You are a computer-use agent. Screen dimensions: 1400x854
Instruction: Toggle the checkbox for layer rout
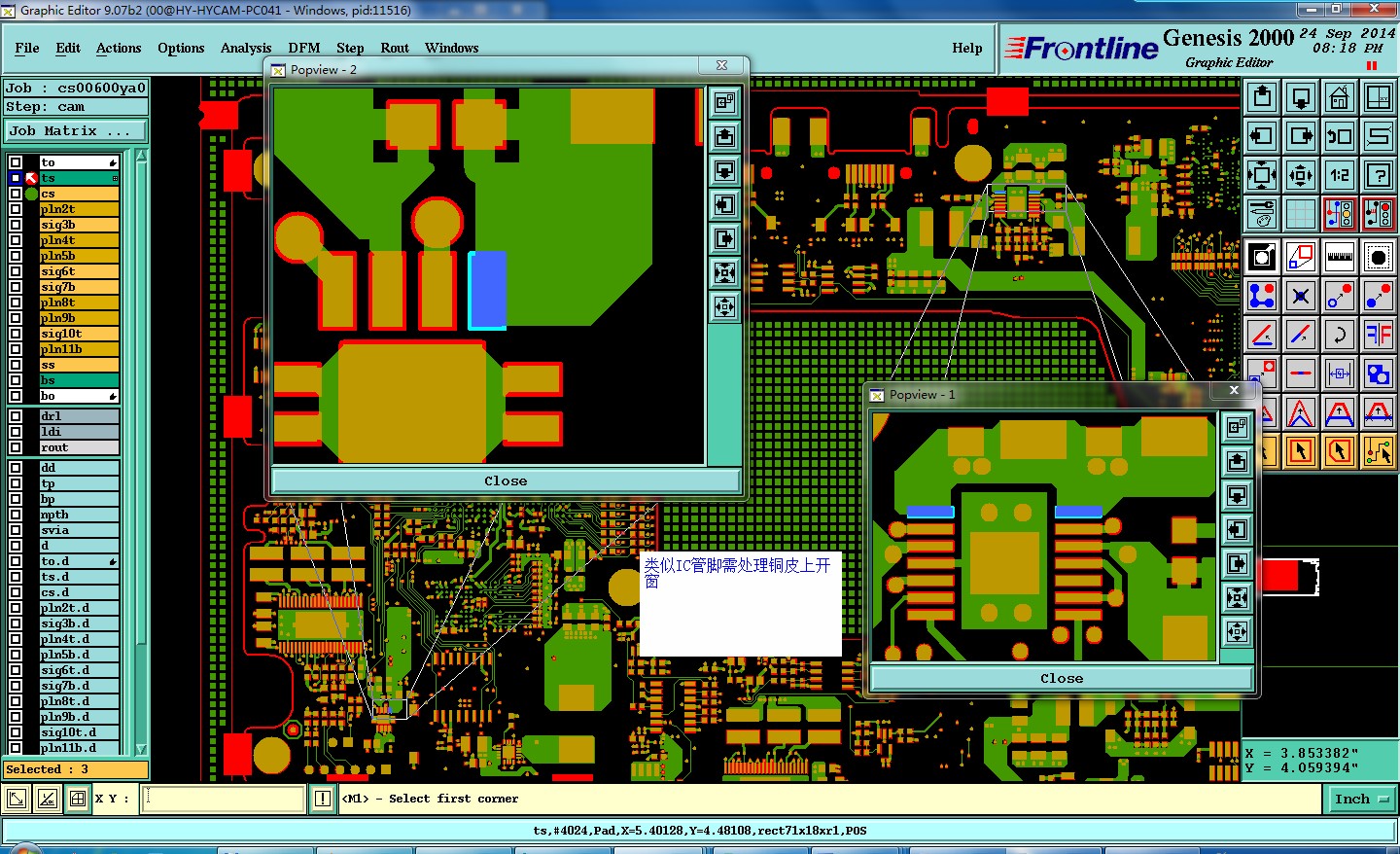(16, 447)
